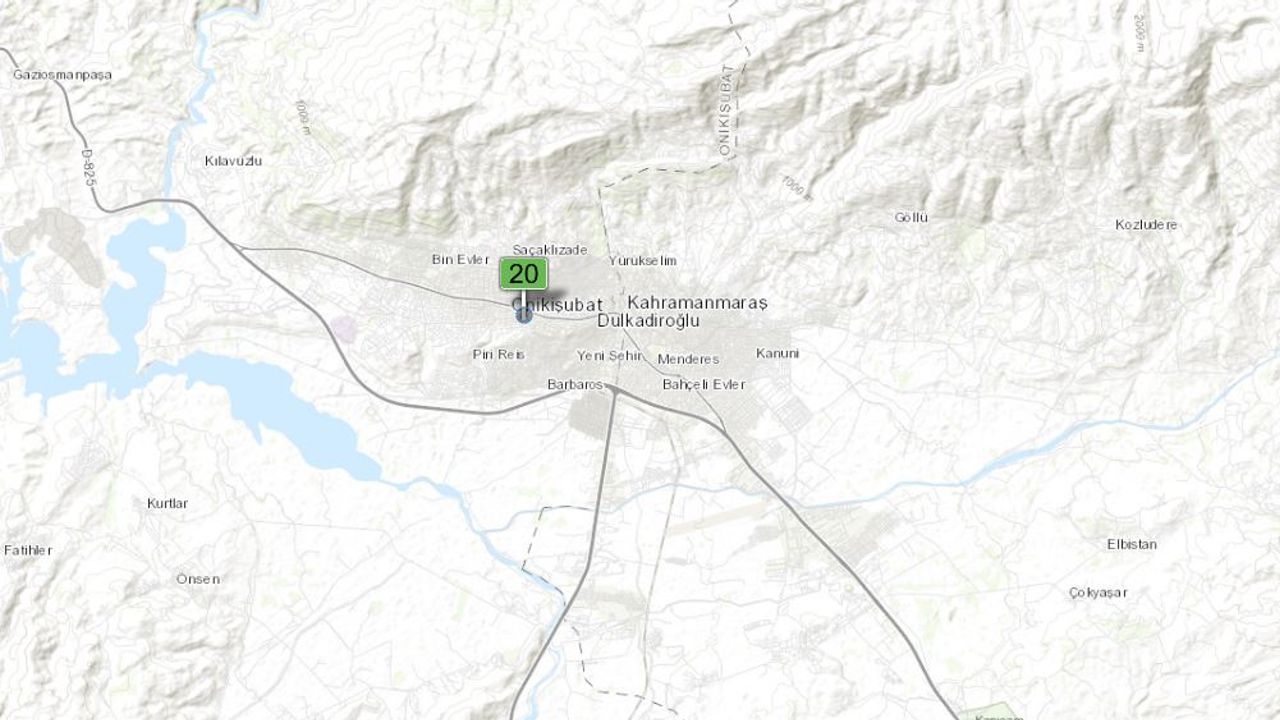
Task: Select the Elbistan place label
Action: tap(1132, 544)
